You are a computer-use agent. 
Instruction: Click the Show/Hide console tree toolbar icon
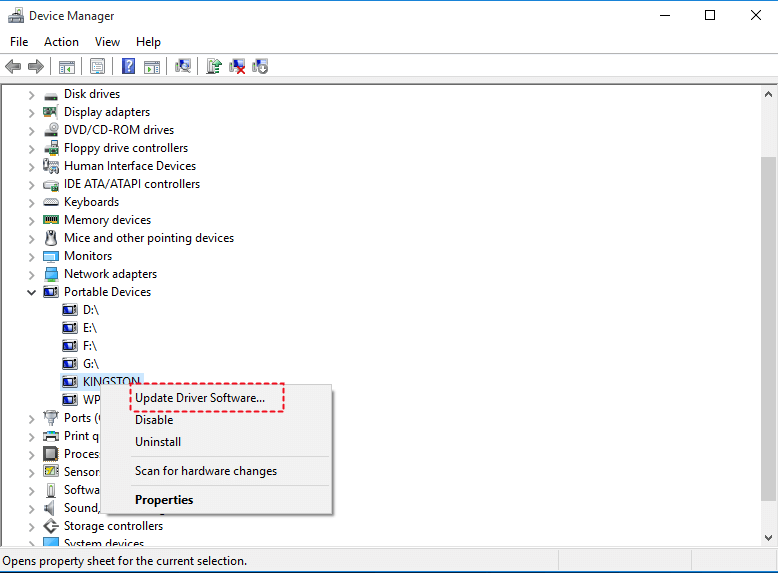pos(67,66)
